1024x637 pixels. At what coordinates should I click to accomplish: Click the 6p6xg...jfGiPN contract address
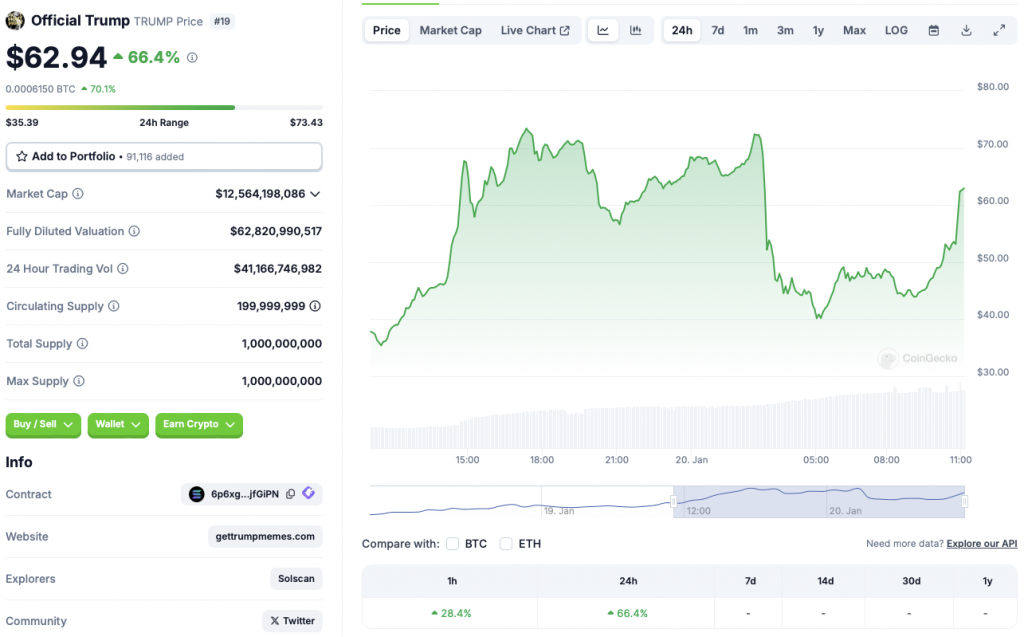point(245,494)
